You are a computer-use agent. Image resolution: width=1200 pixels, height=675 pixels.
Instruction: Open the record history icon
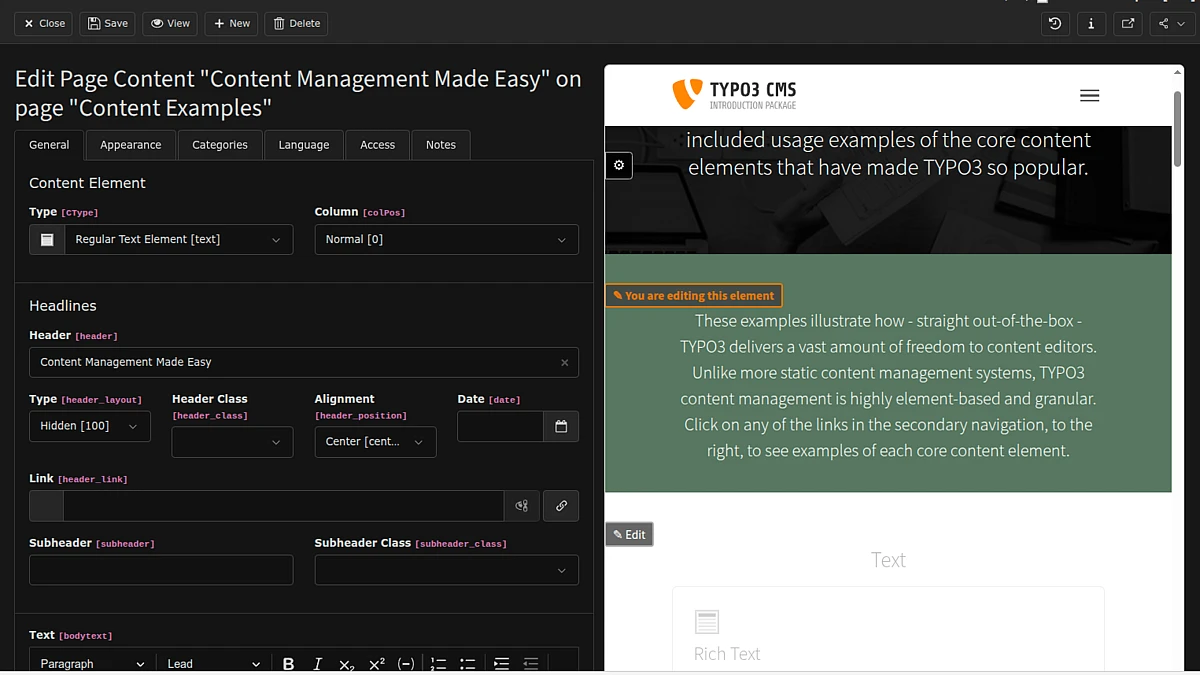tap(1055, 23)
